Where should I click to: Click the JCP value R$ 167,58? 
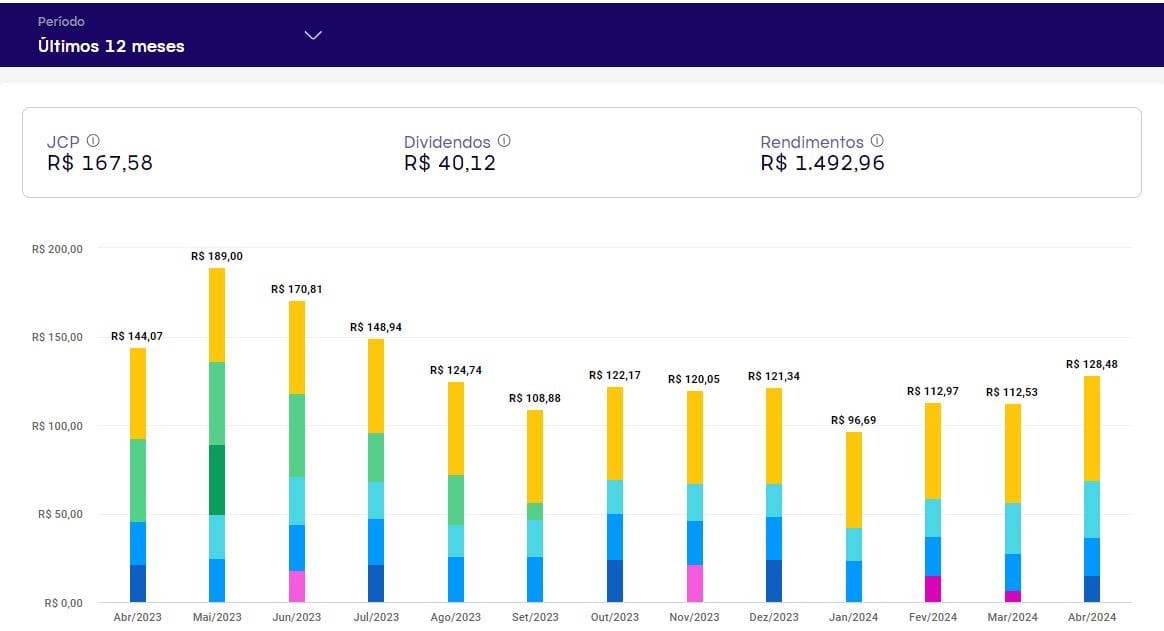click(100, 163)
